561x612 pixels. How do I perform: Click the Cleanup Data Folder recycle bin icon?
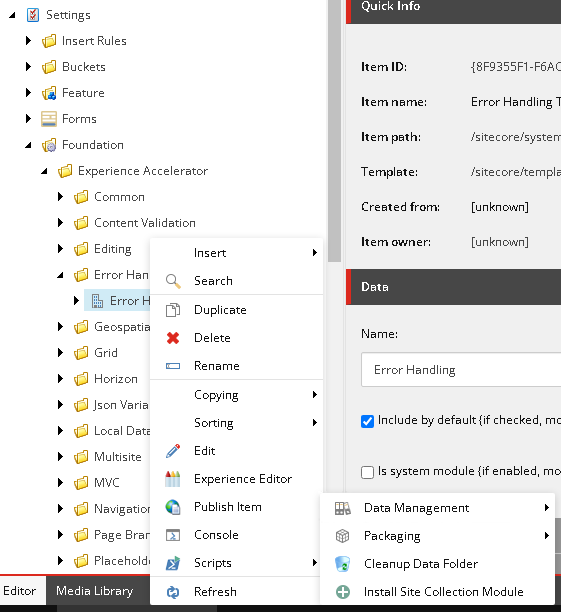tap(342, 564)
